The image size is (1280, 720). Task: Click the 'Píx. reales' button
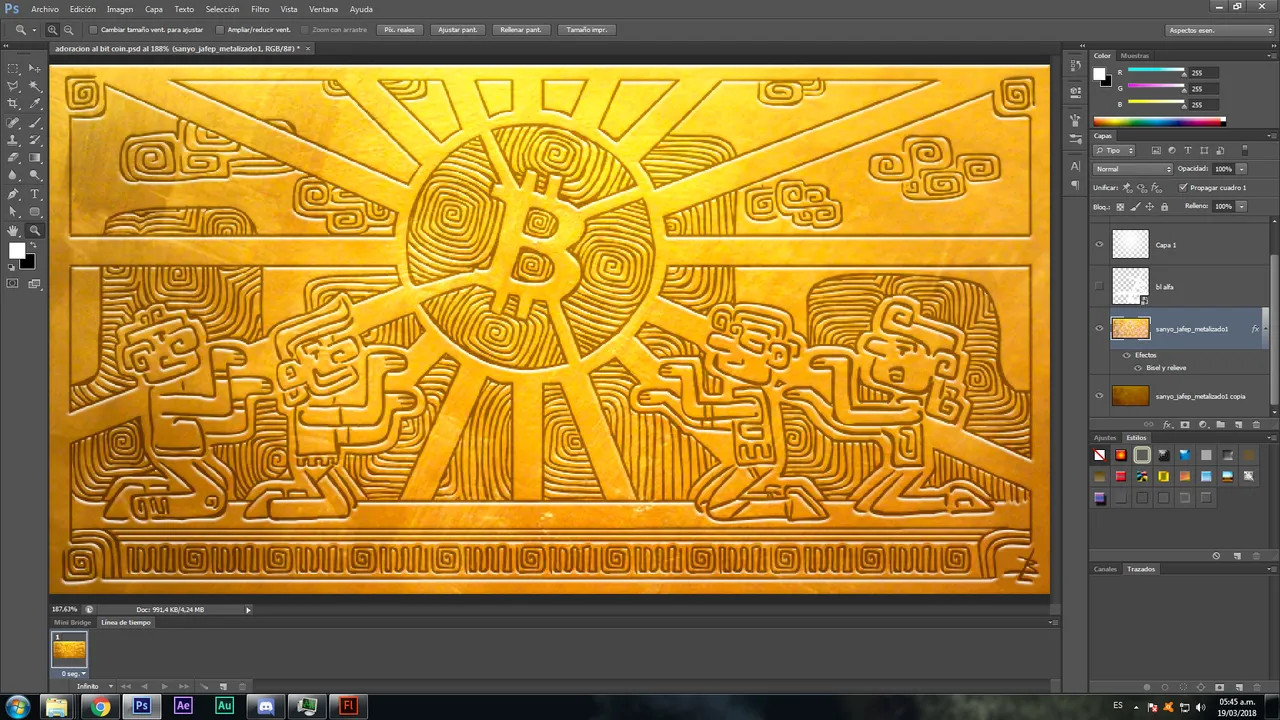pyautogui.click(x=399, y=30)
